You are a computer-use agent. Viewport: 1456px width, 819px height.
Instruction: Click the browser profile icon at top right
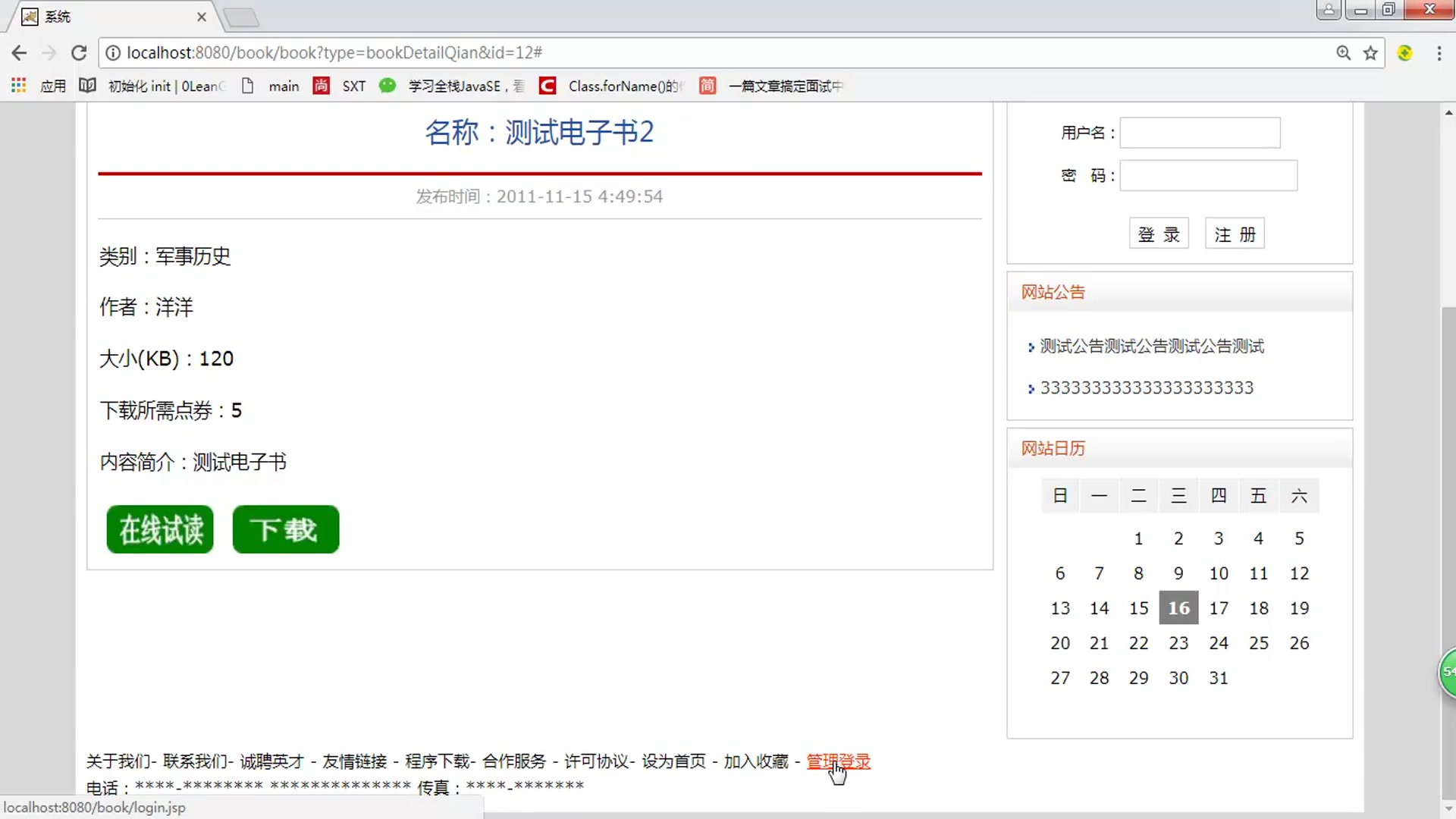point(1329,10)
